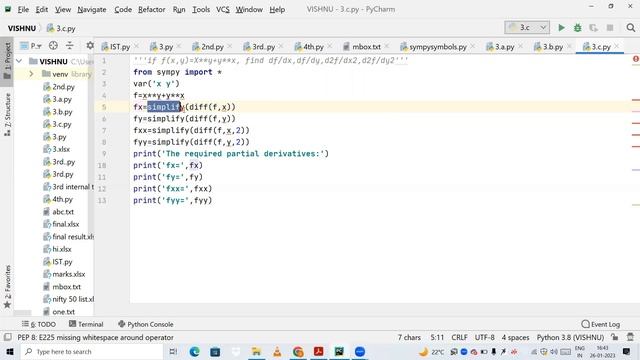Image resolution: width=640 pixels, height=360 pixels.
Task: Open the 3.c run configuration dropdown
Action: tap(527, 28)
